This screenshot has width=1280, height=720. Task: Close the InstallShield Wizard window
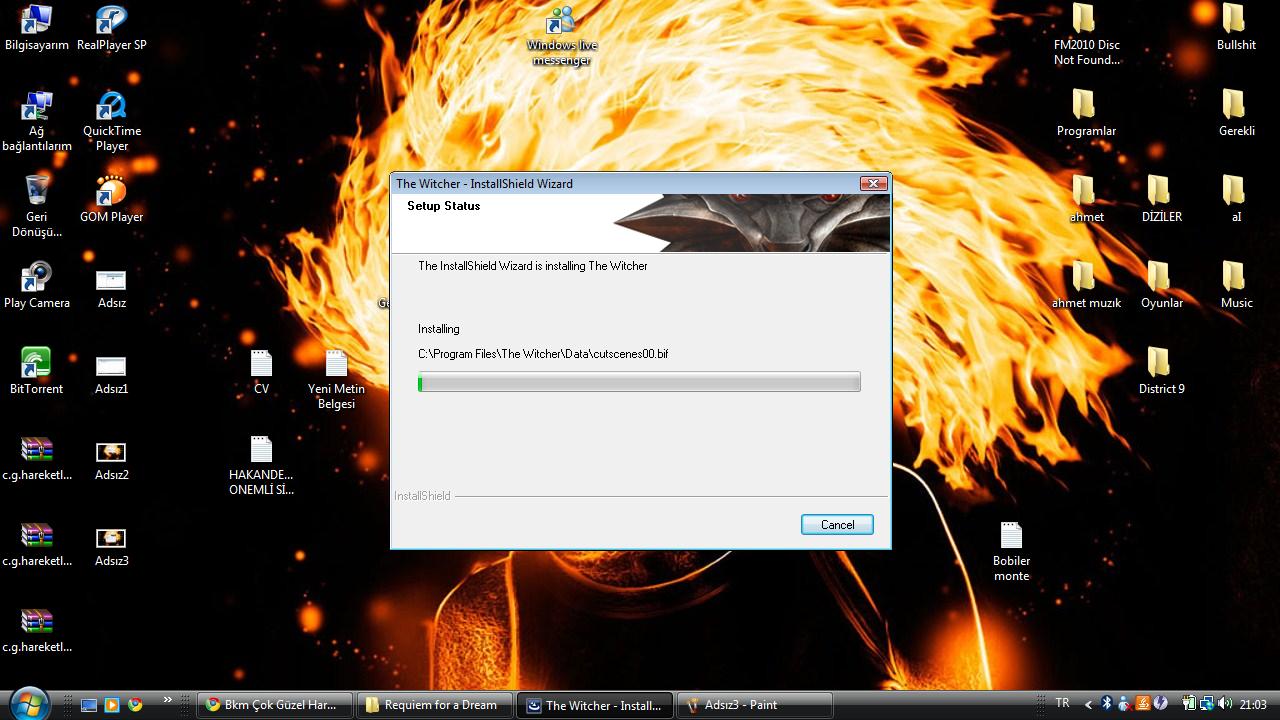pos(873,184)
